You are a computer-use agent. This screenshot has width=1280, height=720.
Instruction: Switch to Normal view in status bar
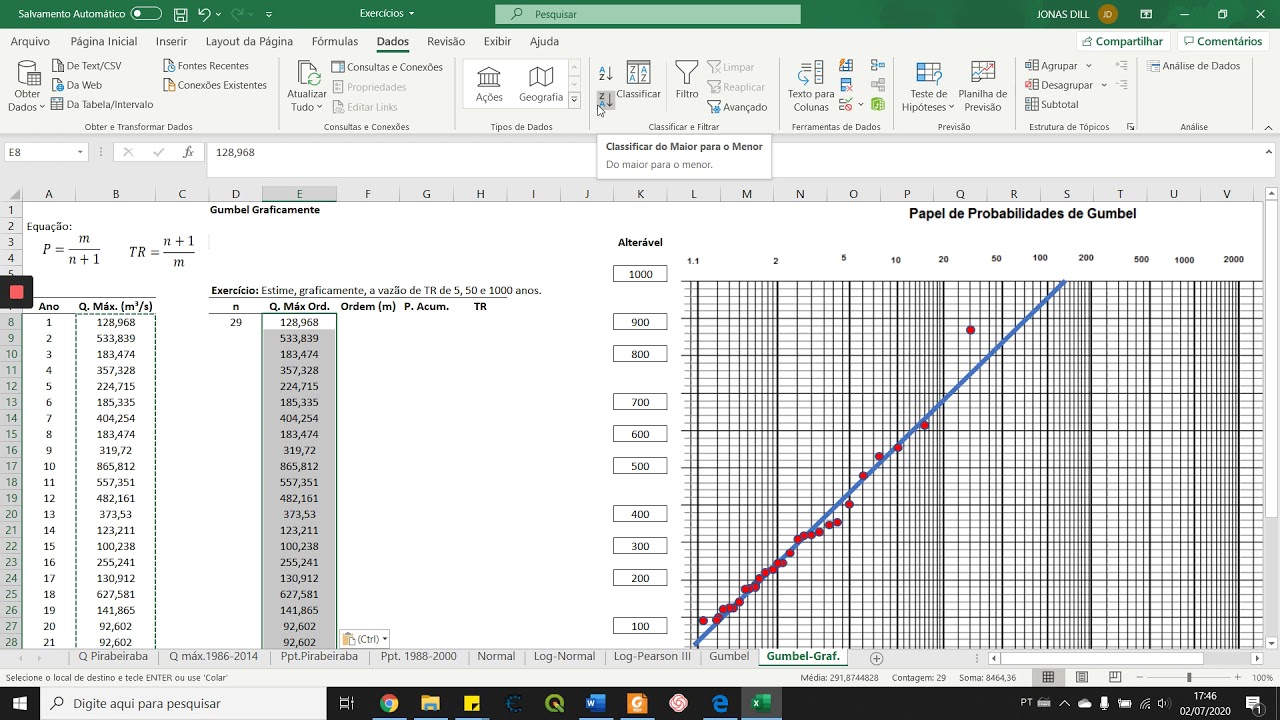point(1048,678)
